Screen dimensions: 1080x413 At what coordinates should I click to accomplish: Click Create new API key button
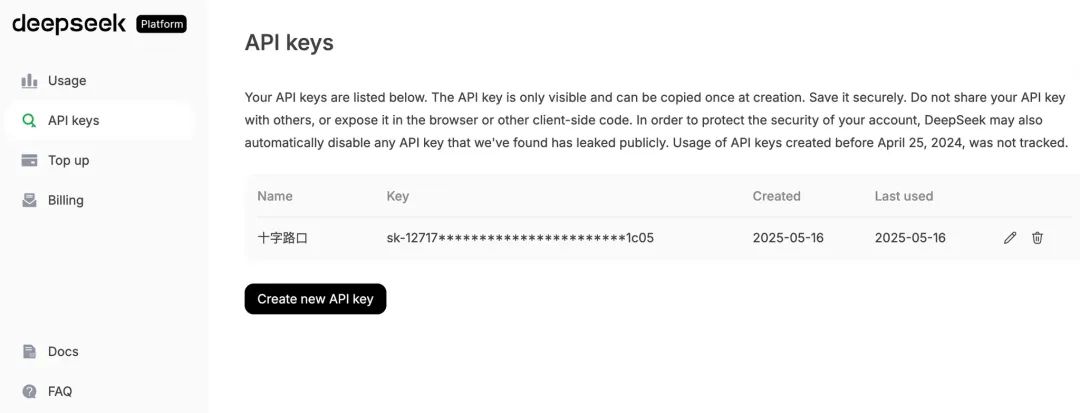pyautogui.click(x=315, y=299)
